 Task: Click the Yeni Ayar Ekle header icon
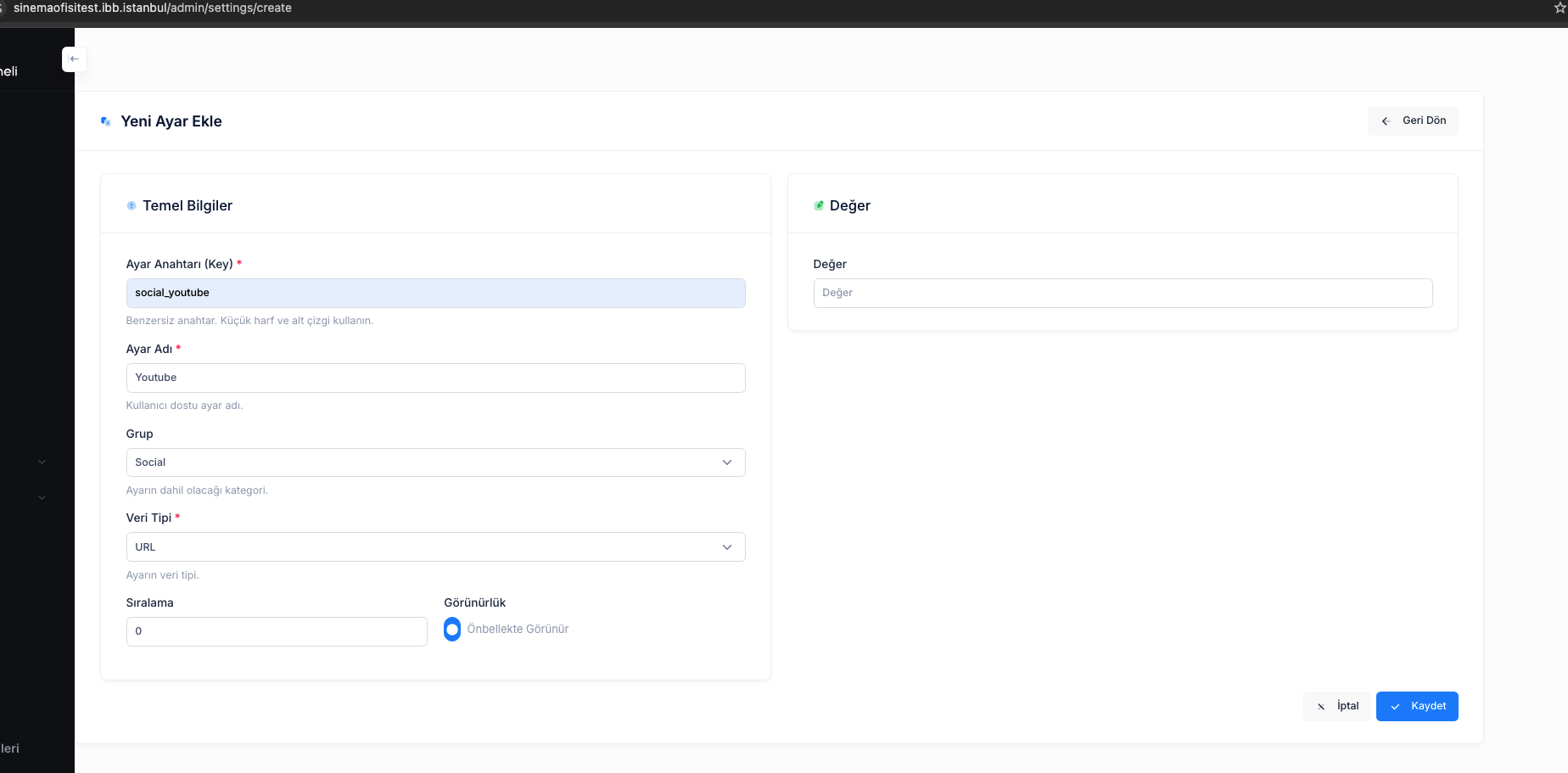coord(106,121)
